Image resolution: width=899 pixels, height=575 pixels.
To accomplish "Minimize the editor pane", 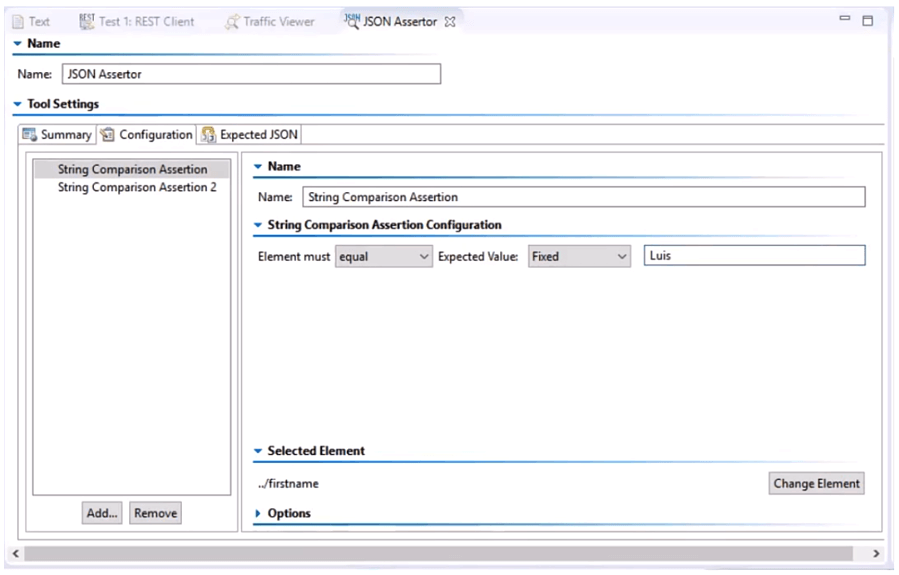I will coord(845,19).
